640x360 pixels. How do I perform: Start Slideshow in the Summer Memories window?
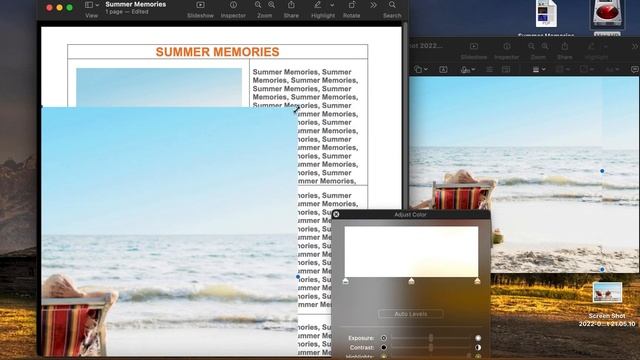tap(200, 5)
